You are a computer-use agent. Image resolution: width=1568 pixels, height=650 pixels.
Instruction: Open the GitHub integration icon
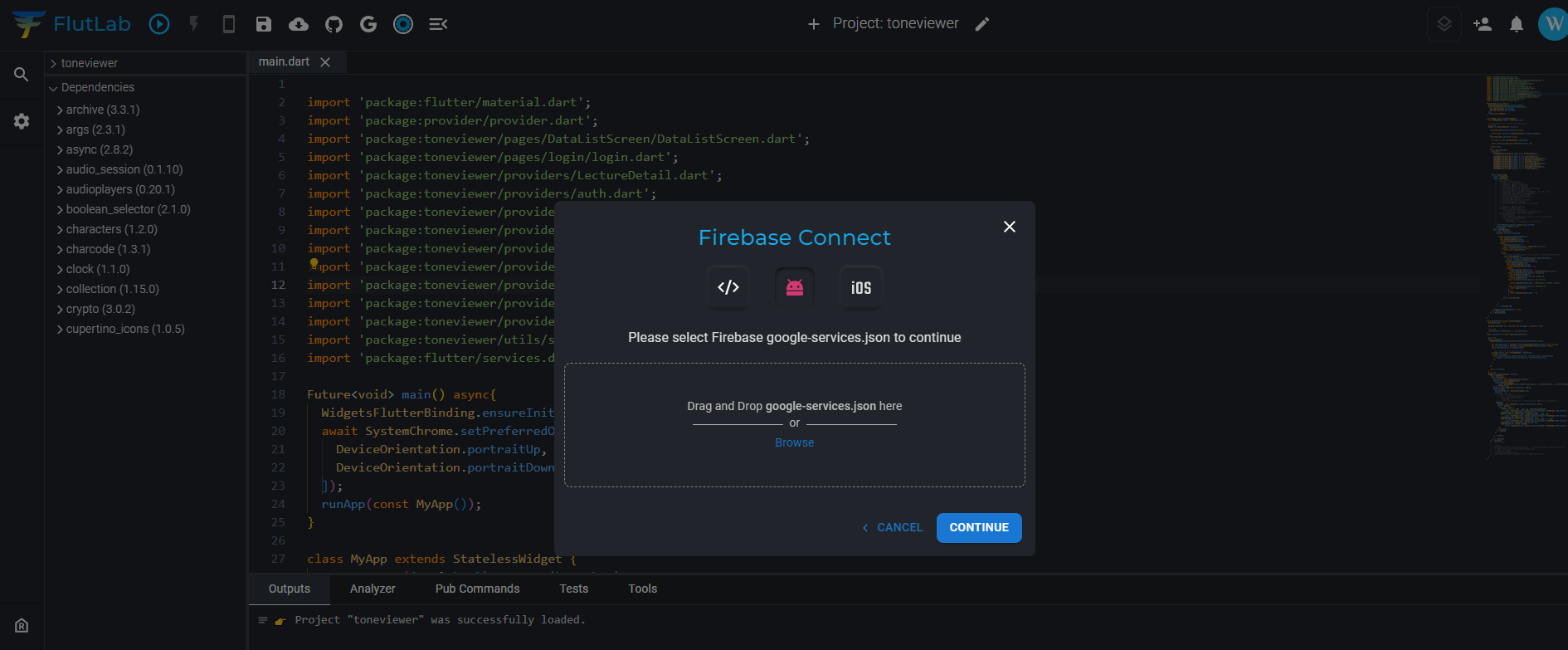(x=334, y=24)
